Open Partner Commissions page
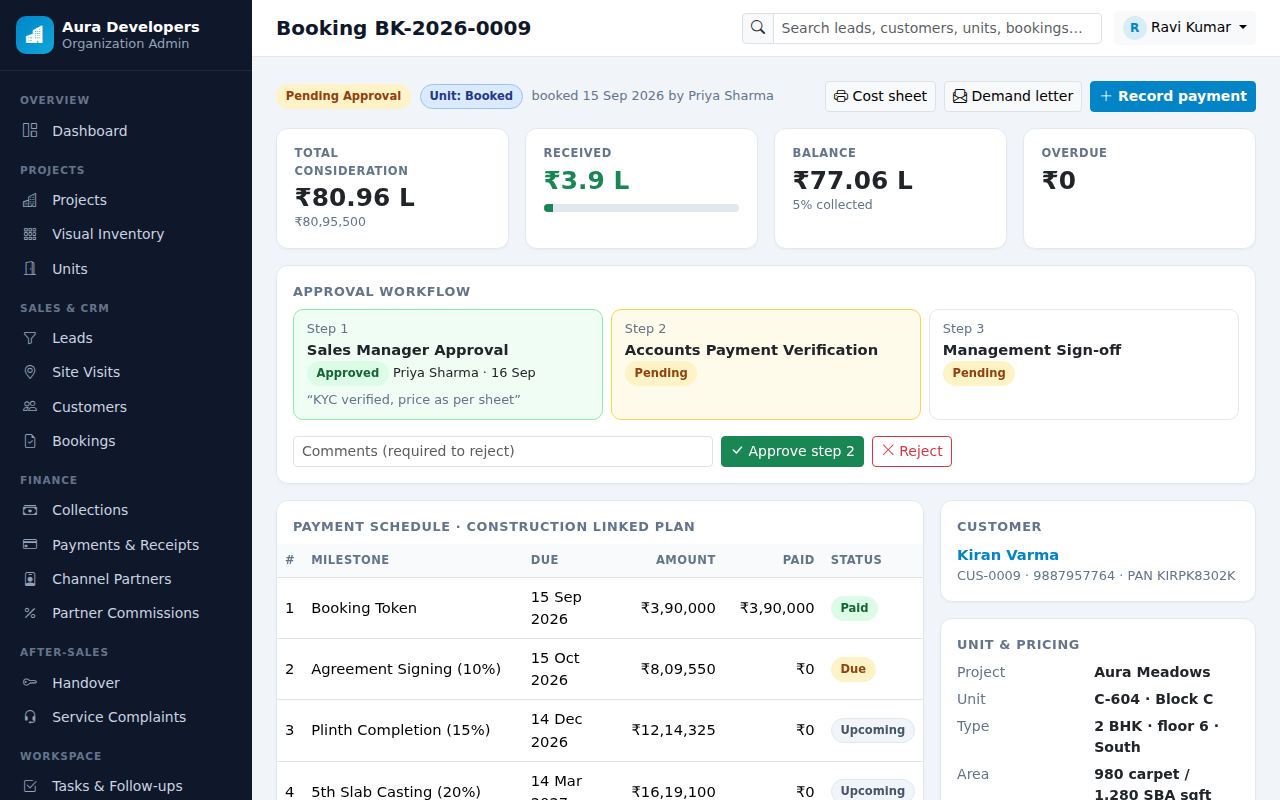 [126, 613]
